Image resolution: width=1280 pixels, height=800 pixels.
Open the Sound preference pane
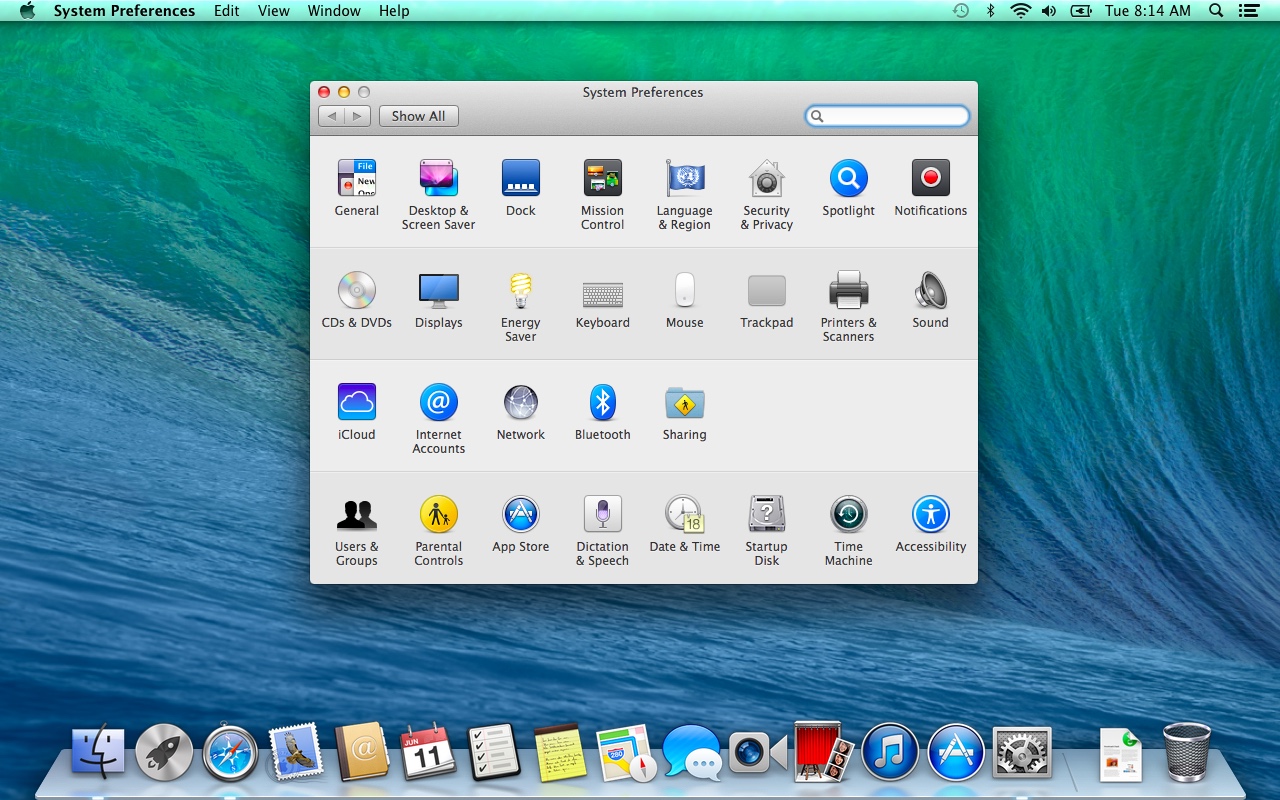click(931, 300)
